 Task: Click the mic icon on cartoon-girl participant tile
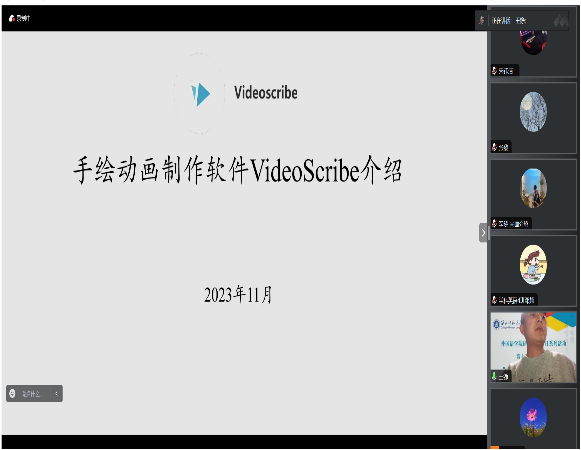[x=494, y=300]
